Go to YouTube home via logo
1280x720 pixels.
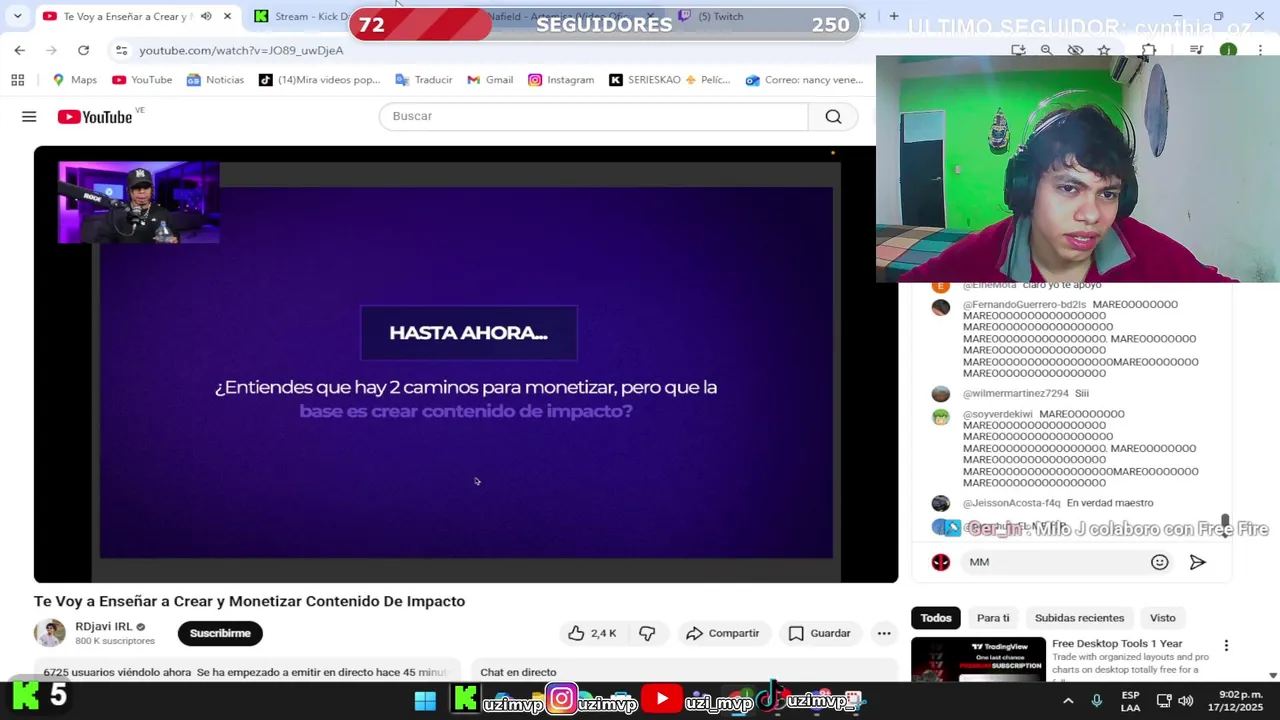tap(95, 117)
